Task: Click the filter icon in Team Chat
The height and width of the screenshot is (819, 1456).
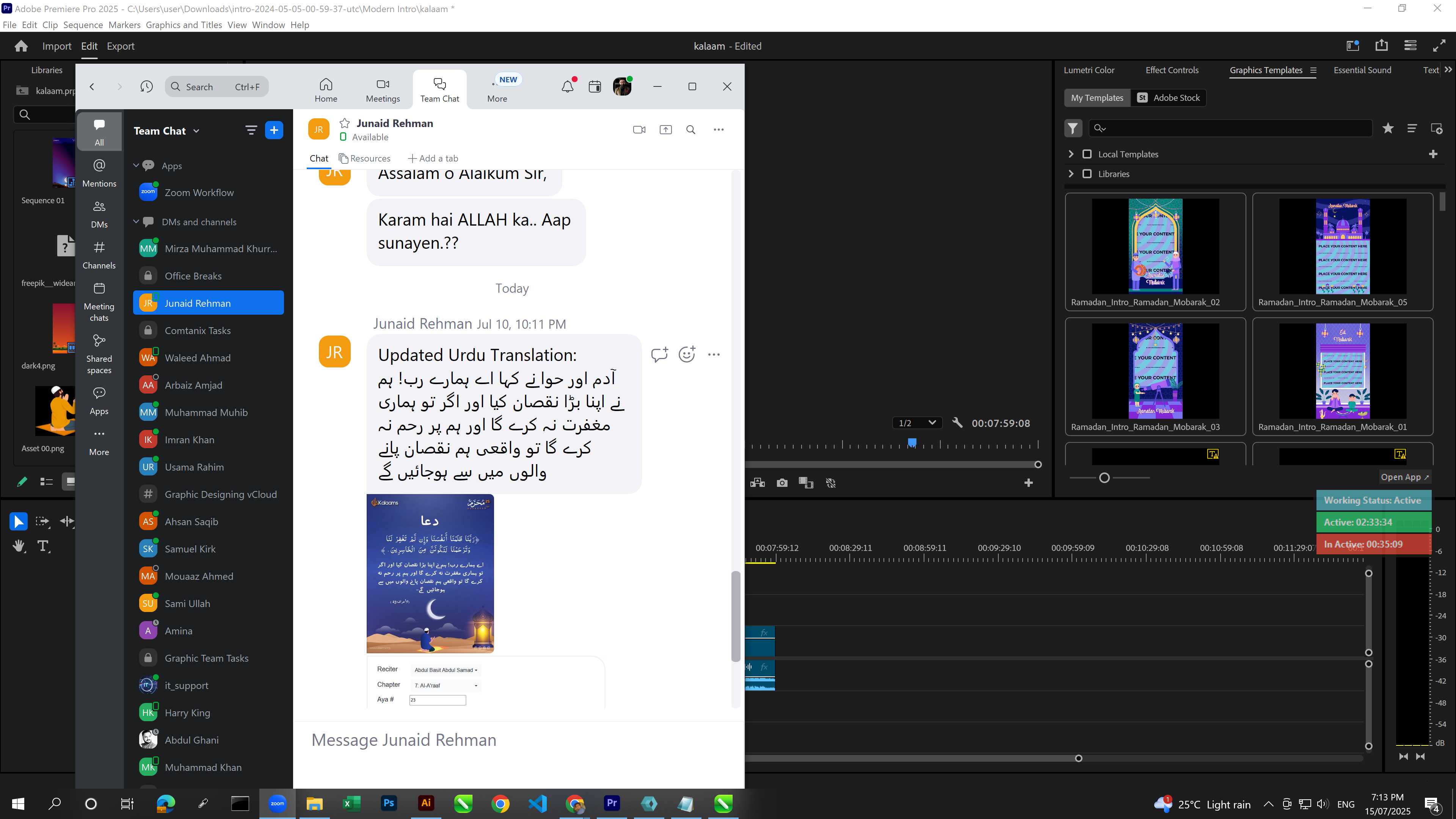Action: click(251, 130)
